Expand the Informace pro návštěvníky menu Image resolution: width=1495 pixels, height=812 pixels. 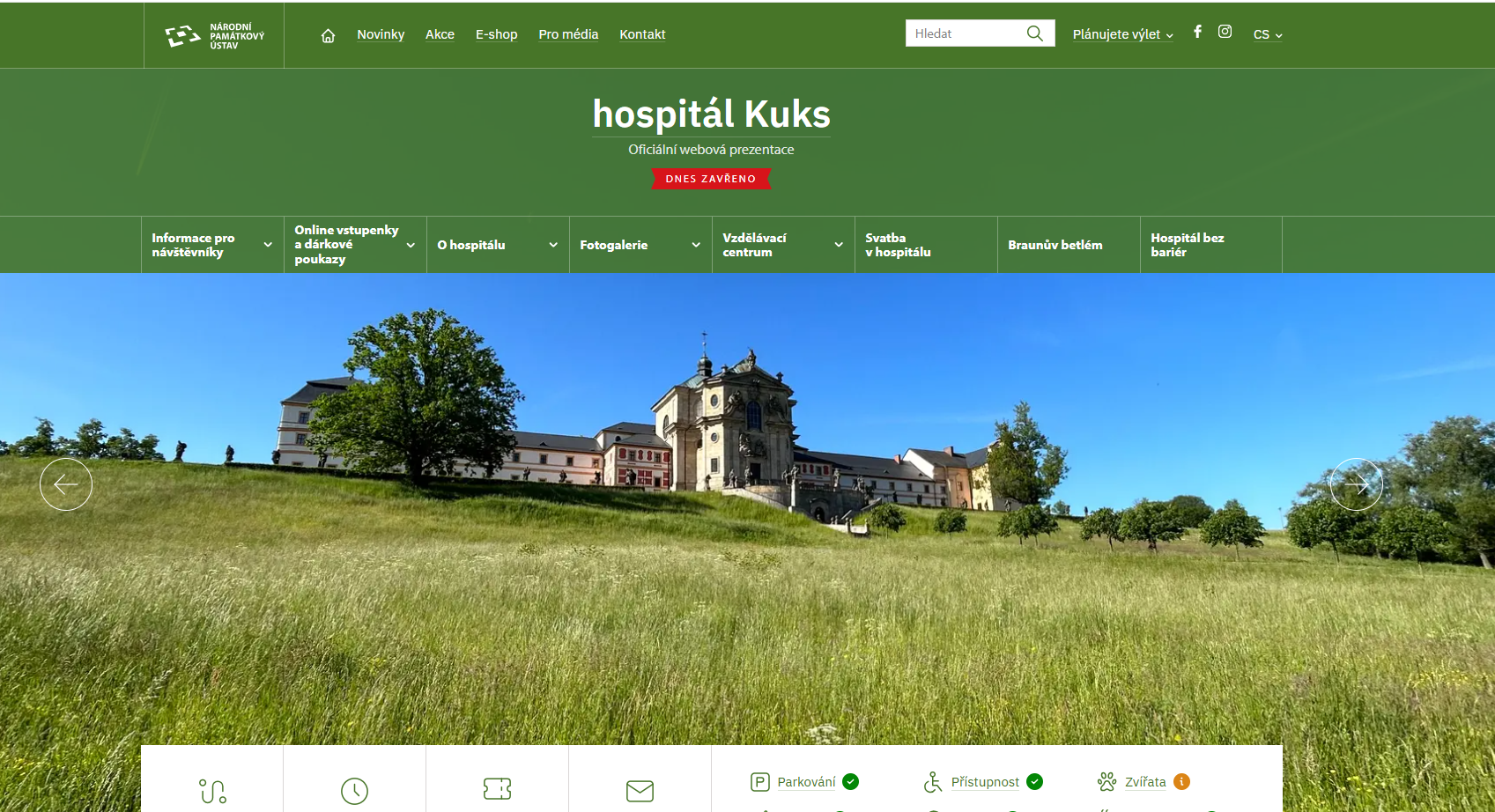click(x=212, y=245)
